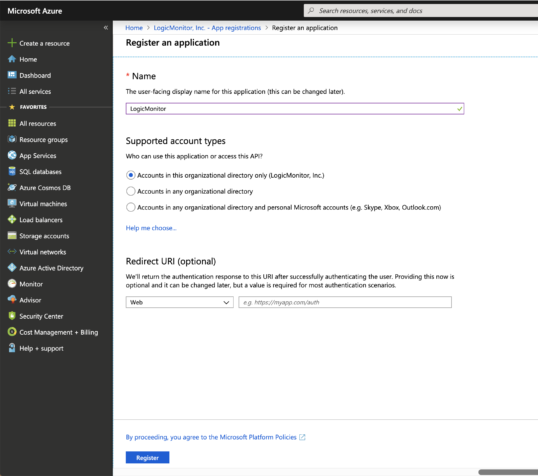Click the Search resources, services, and docs box
The height and width of the screenshot is (476, 538).
[x=421, y=11]
